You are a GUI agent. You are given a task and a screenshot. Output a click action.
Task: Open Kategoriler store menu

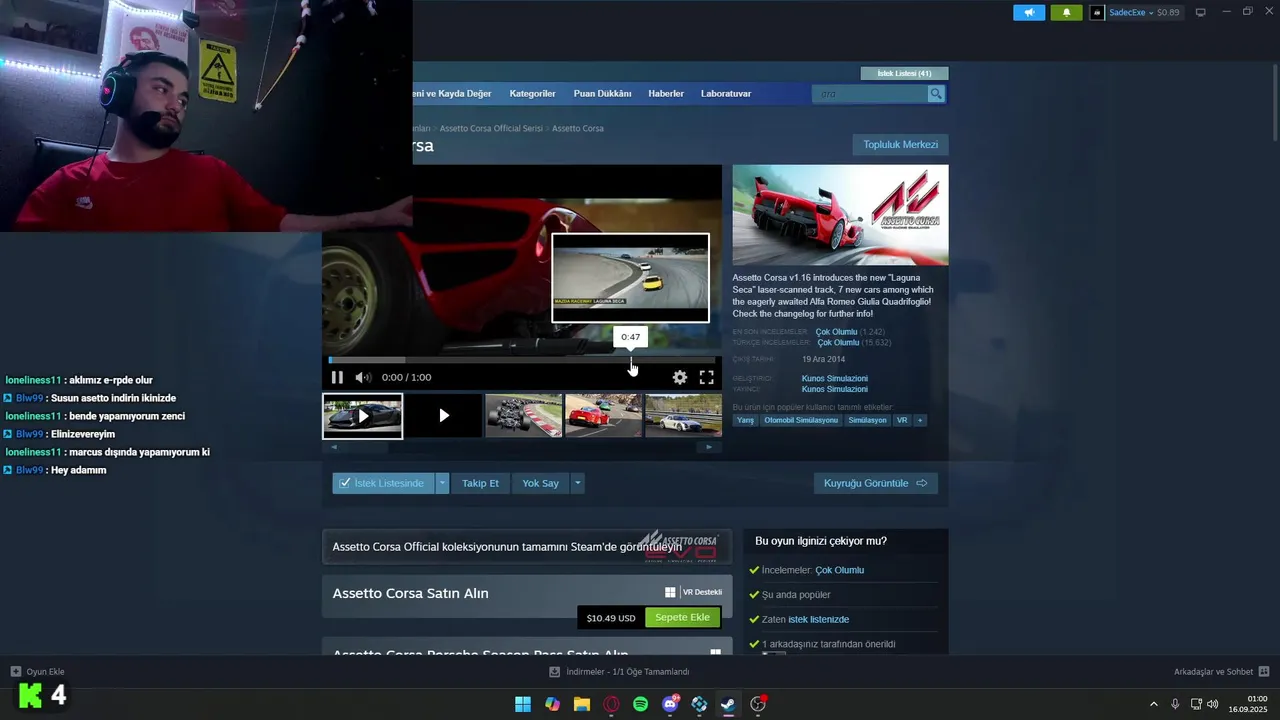532,94
